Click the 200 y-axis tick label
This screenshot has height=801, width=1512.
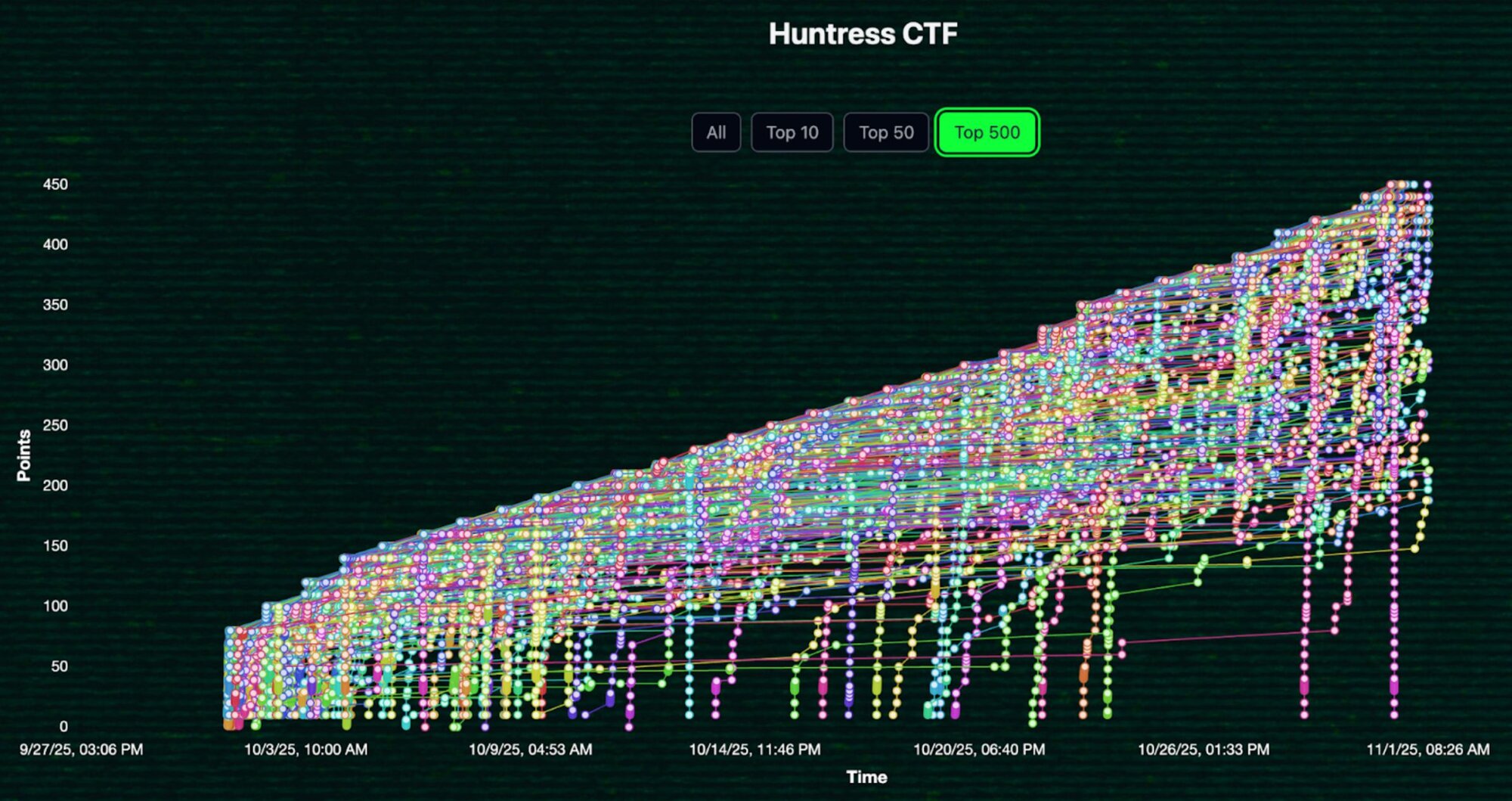[x=55, y=486]
